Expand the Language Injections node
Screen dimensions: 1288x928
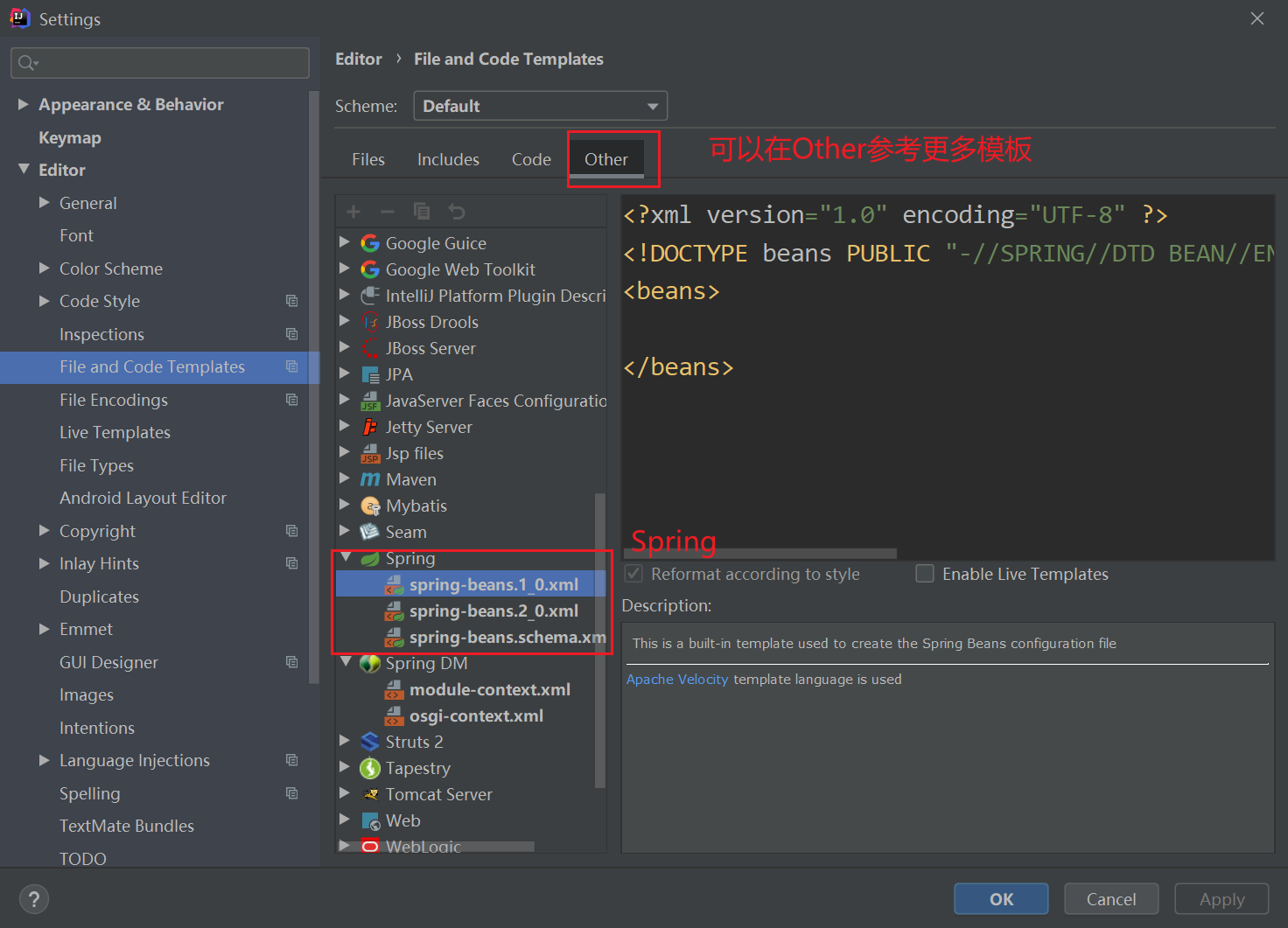tap(45, 760)
